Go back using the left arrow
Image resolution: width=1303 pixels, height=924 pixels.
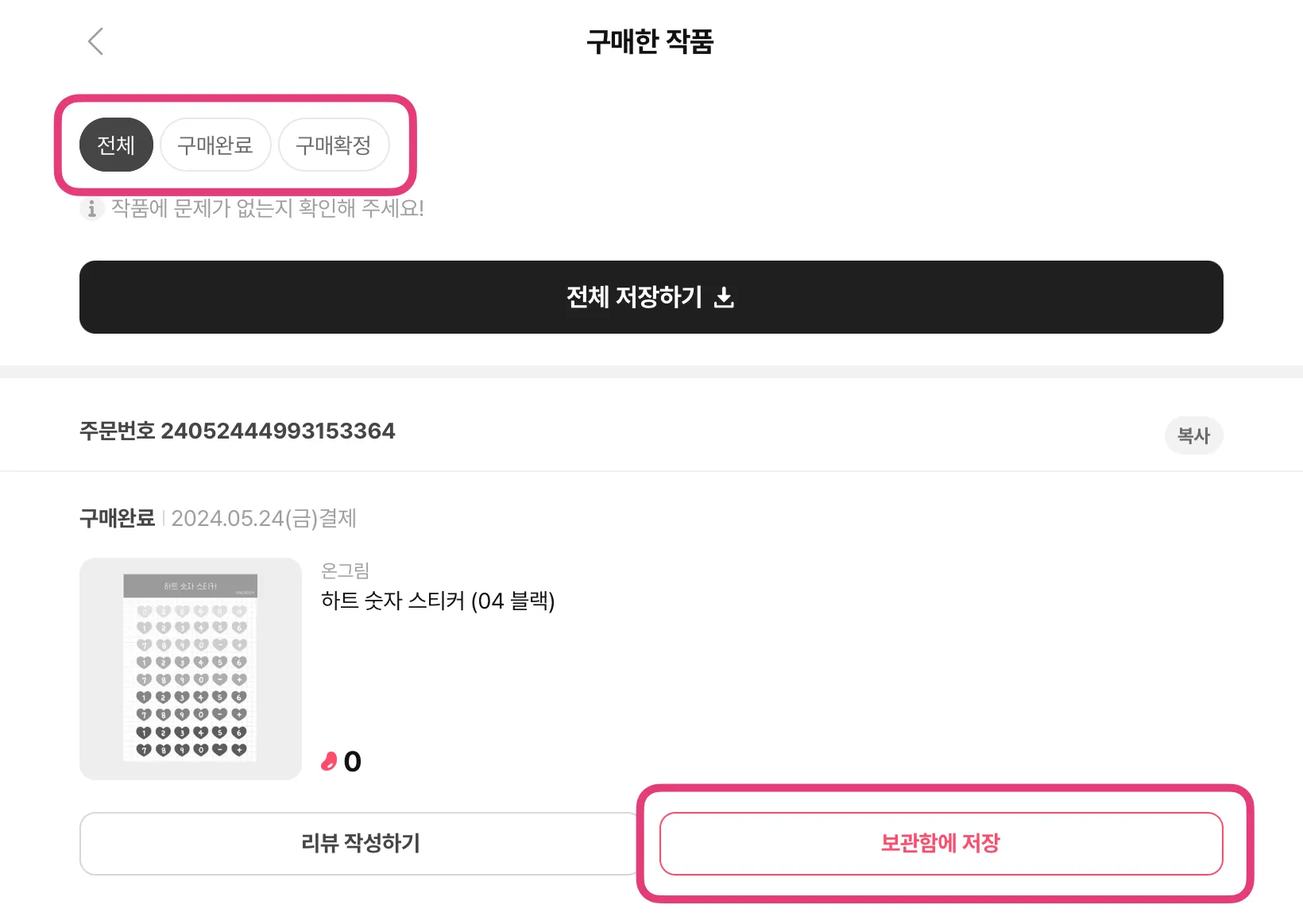tap(95, 41)
